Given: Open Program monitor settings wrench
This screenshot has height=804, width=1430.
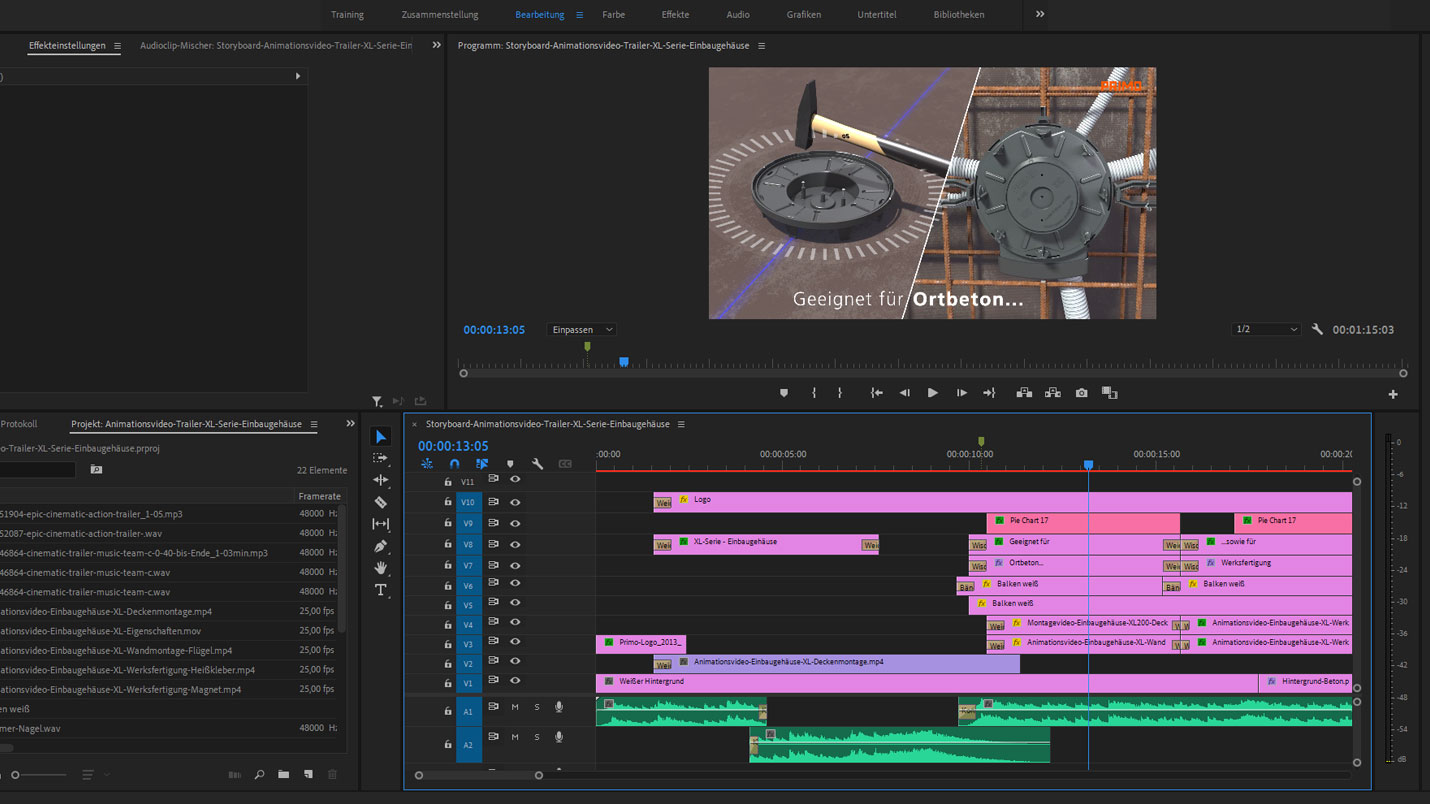Looking at the screenshot, I should coord(1318,329).
